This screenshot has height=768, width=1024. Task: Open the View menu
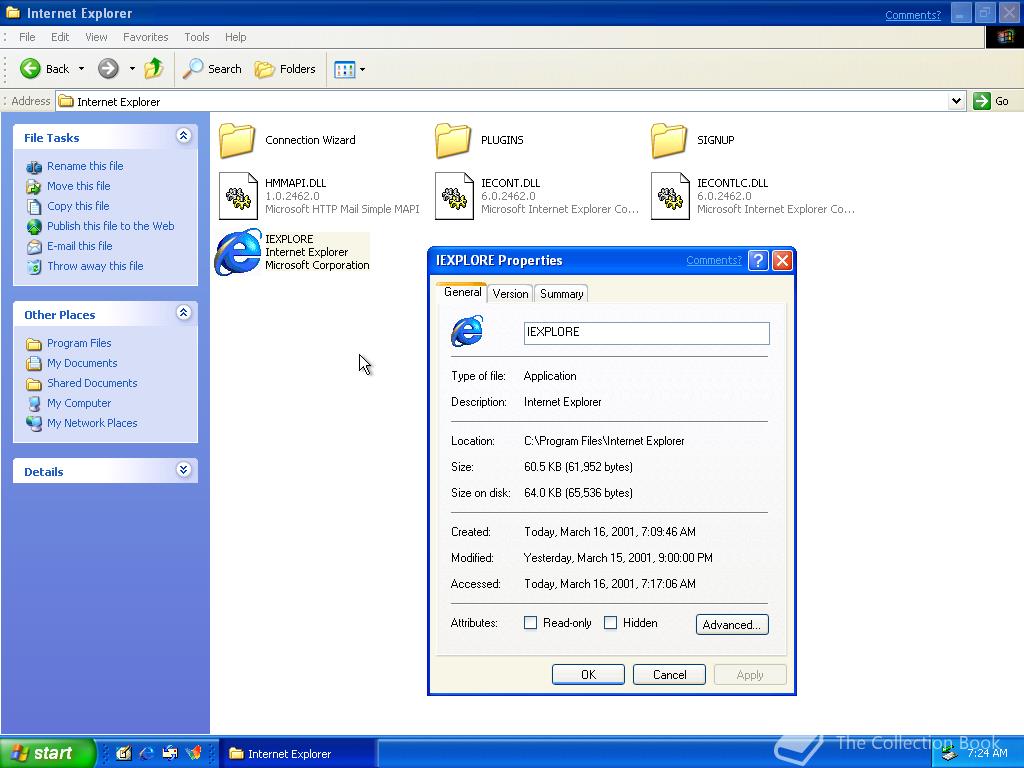point(96,37)
